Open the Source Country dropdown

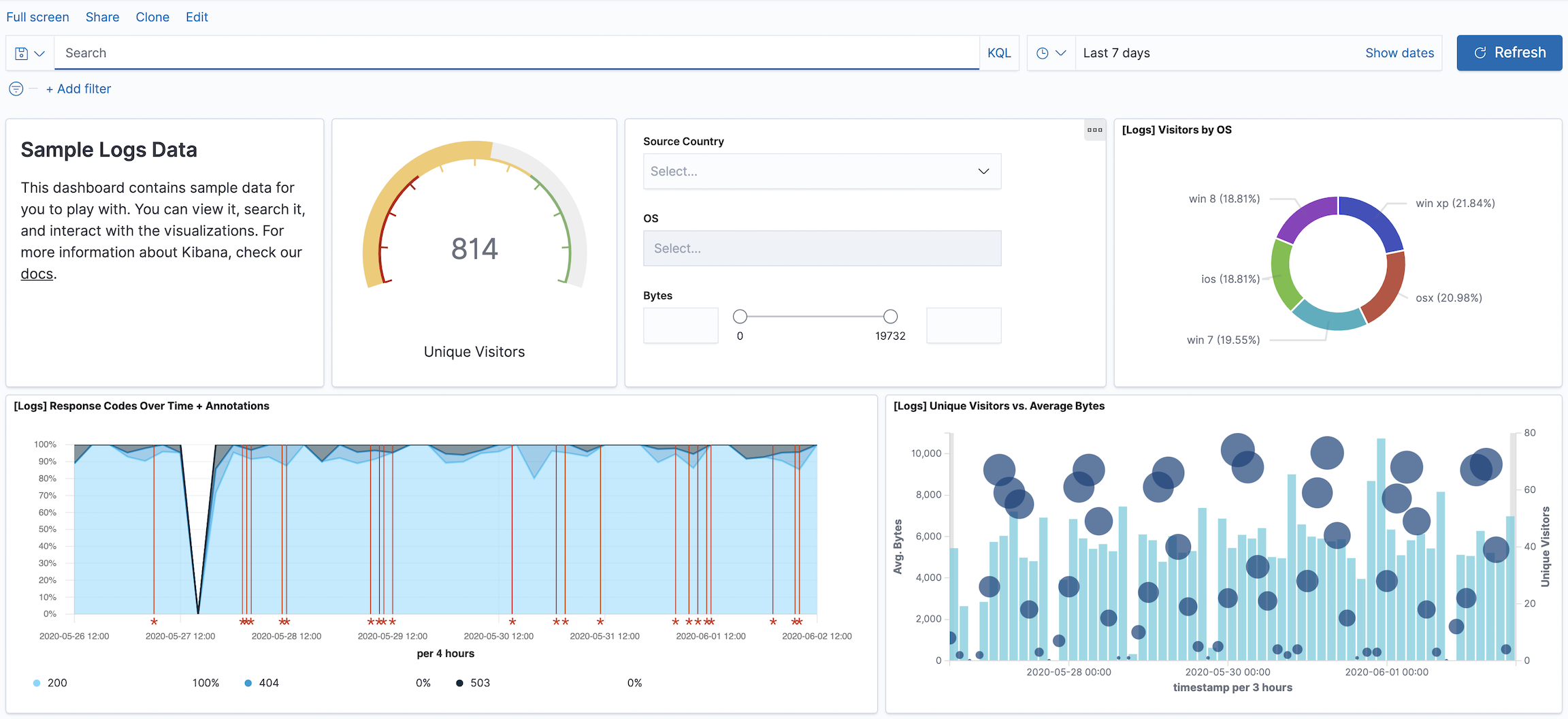(821, 171)
